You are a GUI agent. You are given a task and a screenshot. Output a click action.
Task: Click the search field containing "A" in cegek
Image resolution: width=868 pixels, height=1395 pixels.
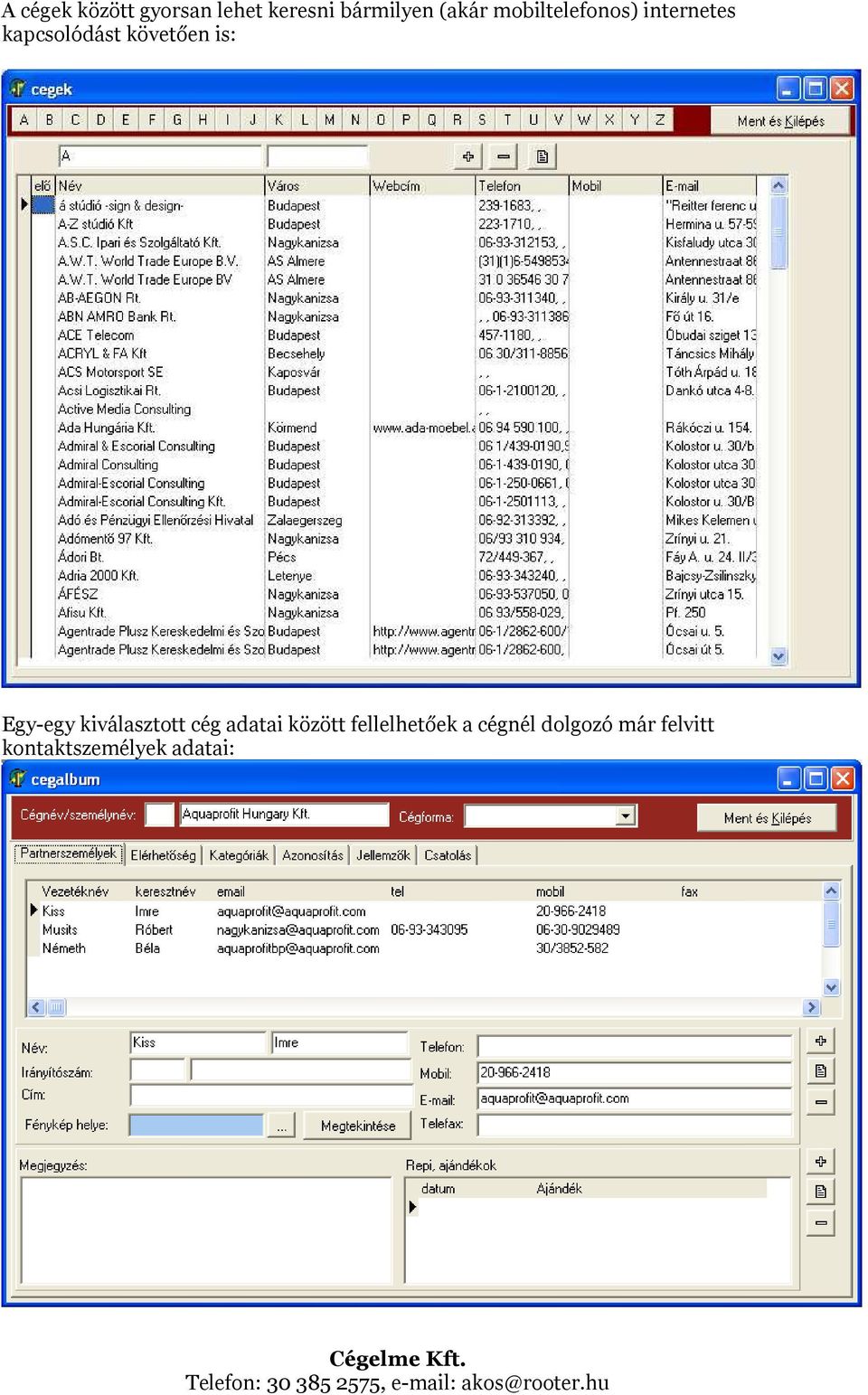[x=160, y=156]
